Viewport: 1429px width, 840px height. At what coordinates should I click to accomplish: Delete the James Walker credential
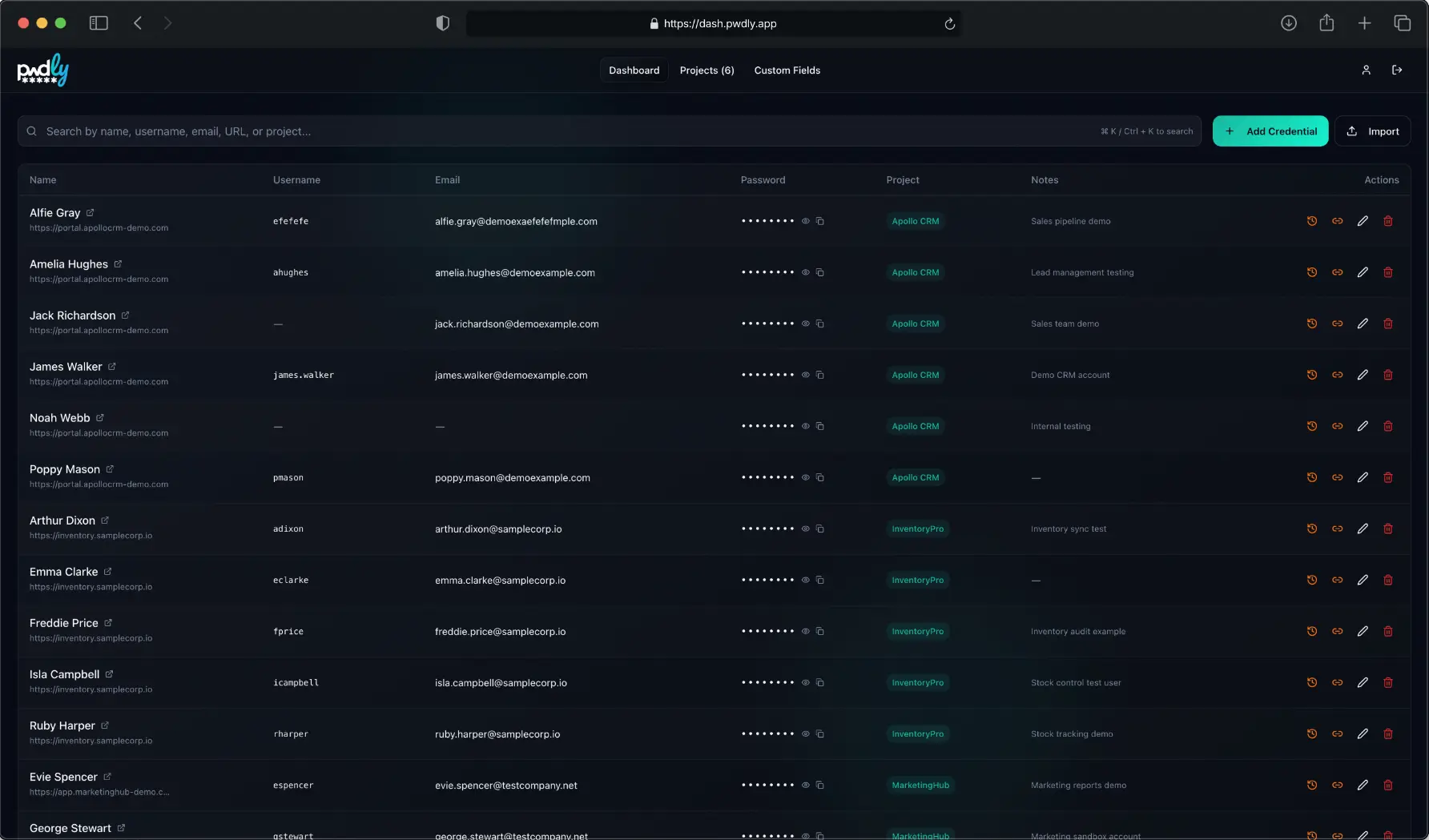point(1388,375)
